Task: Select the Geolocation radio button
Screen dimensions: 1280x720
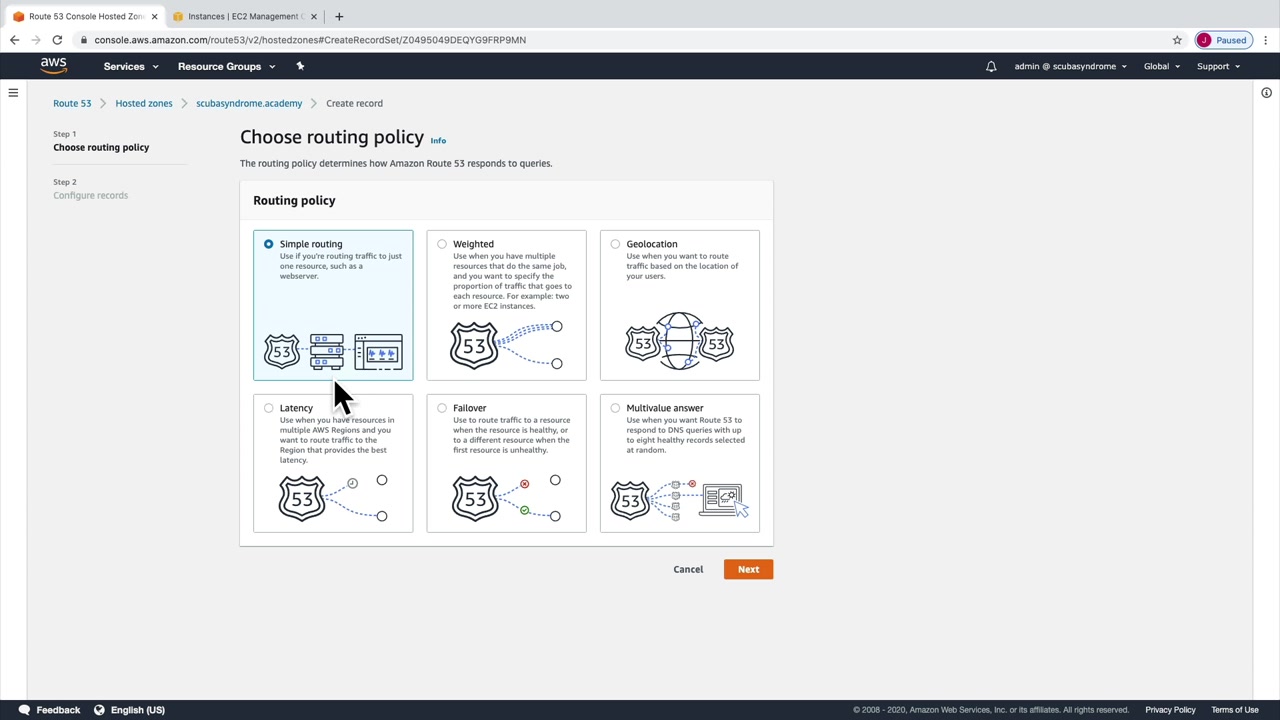Action: [615, 244]
